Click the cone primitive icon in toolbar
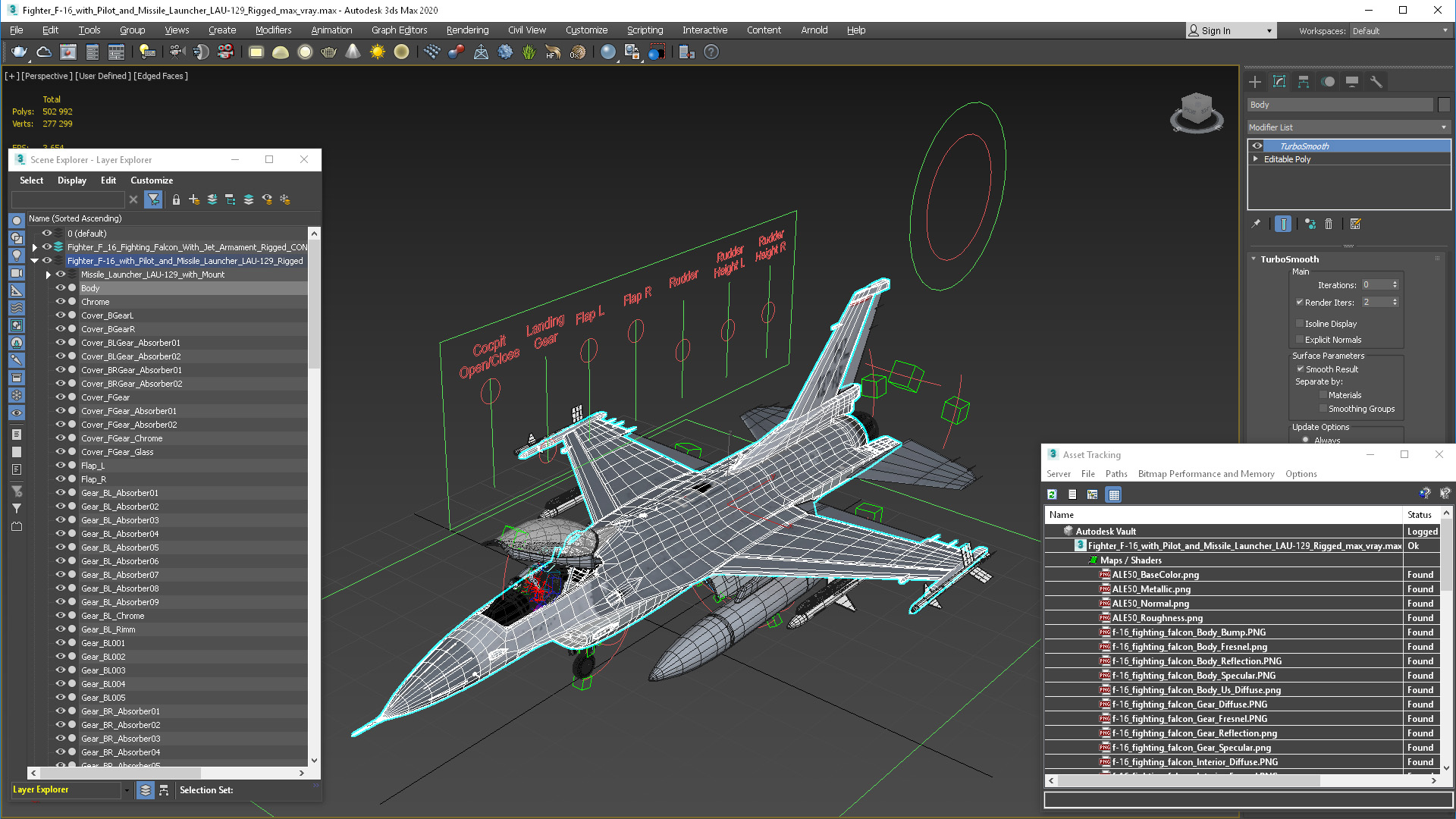 353,52
